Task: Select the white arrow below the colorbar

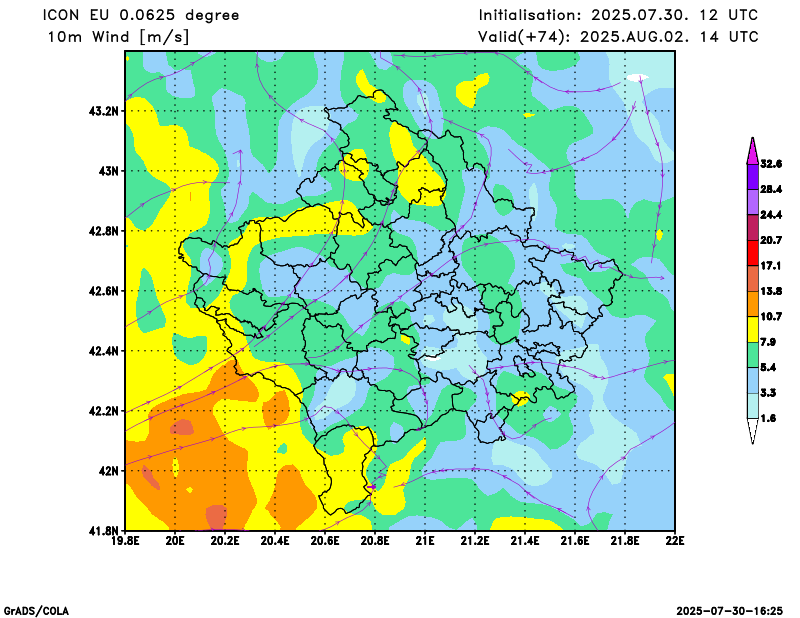Action: tap(753, 431)
